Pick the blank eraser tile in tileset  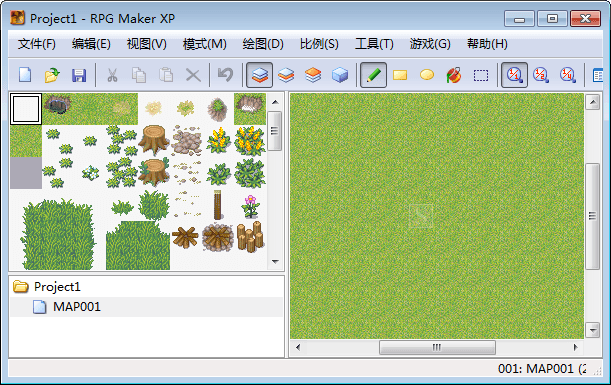click(26, 109)
